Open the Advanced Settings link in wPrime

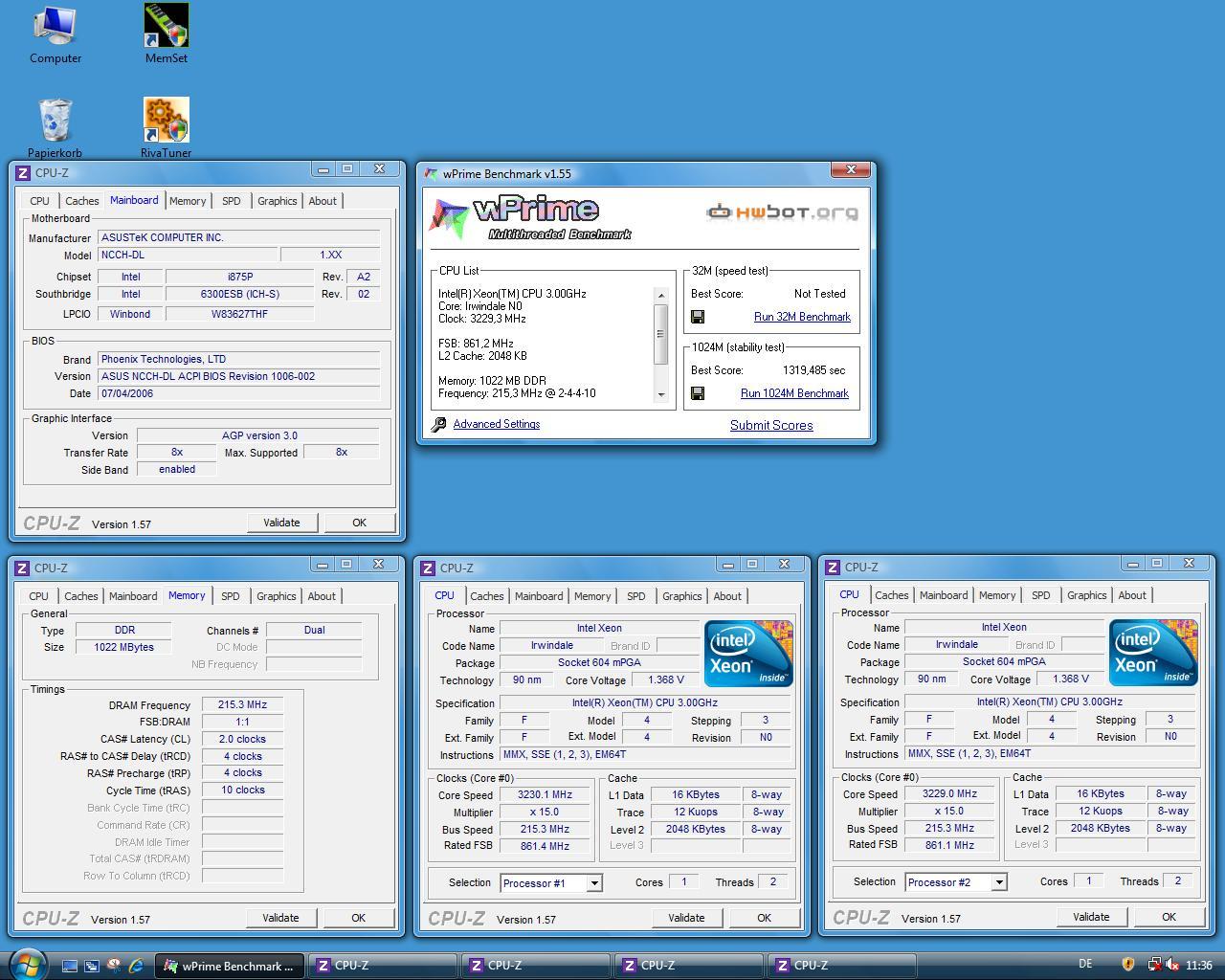pos(497,424)
